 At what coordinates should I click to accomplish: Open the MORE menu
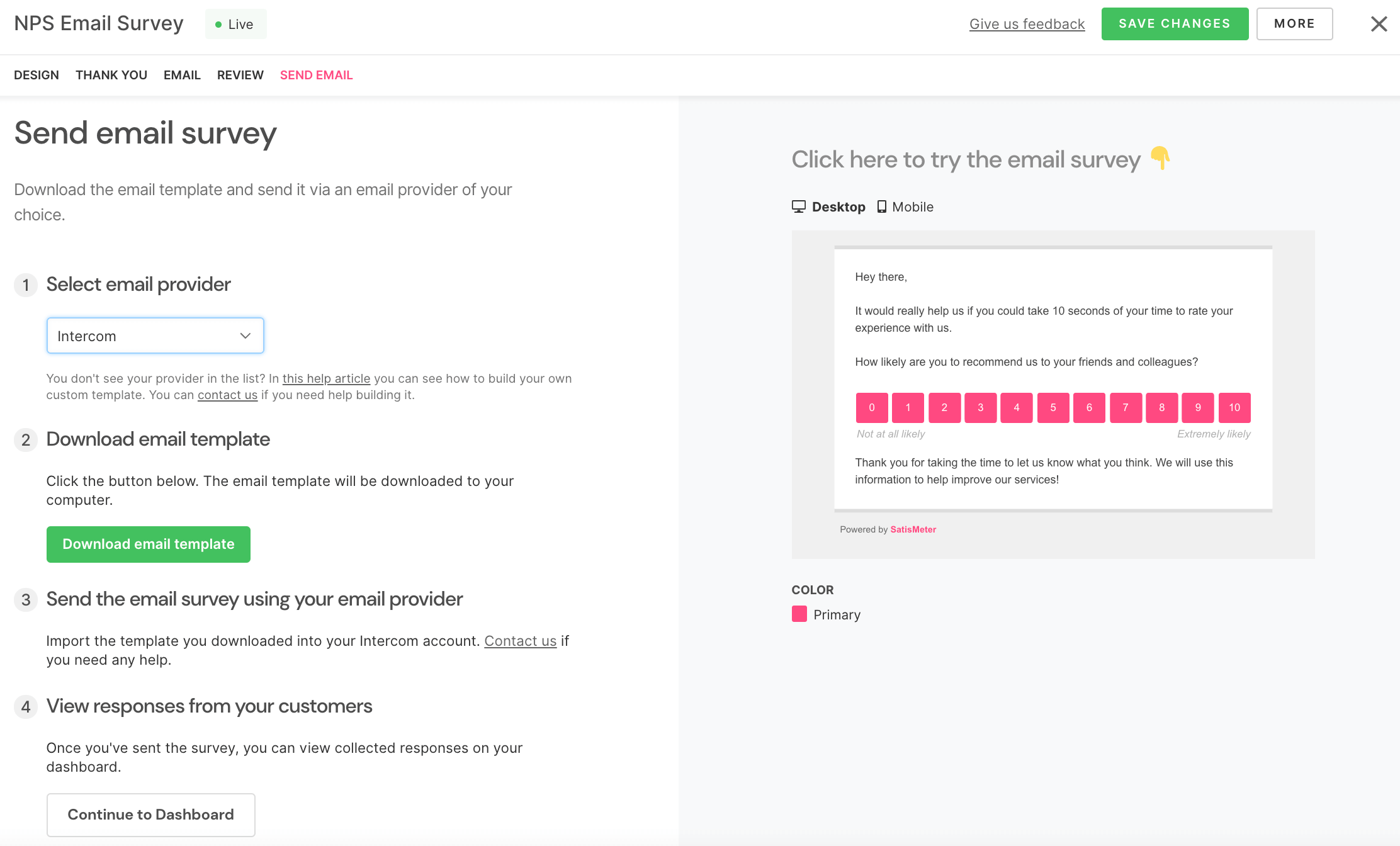tap(1296, 24)
